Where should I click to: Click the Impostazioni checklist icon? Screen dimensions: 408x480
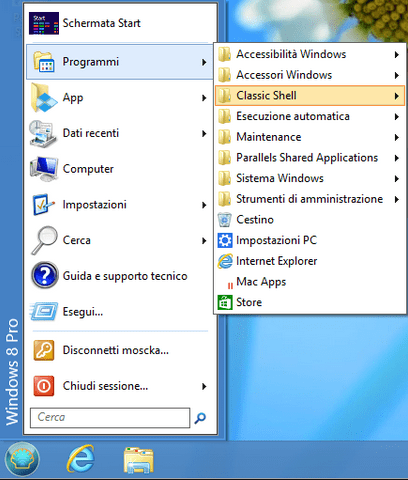pyautogui.click(x=43, y=204)
